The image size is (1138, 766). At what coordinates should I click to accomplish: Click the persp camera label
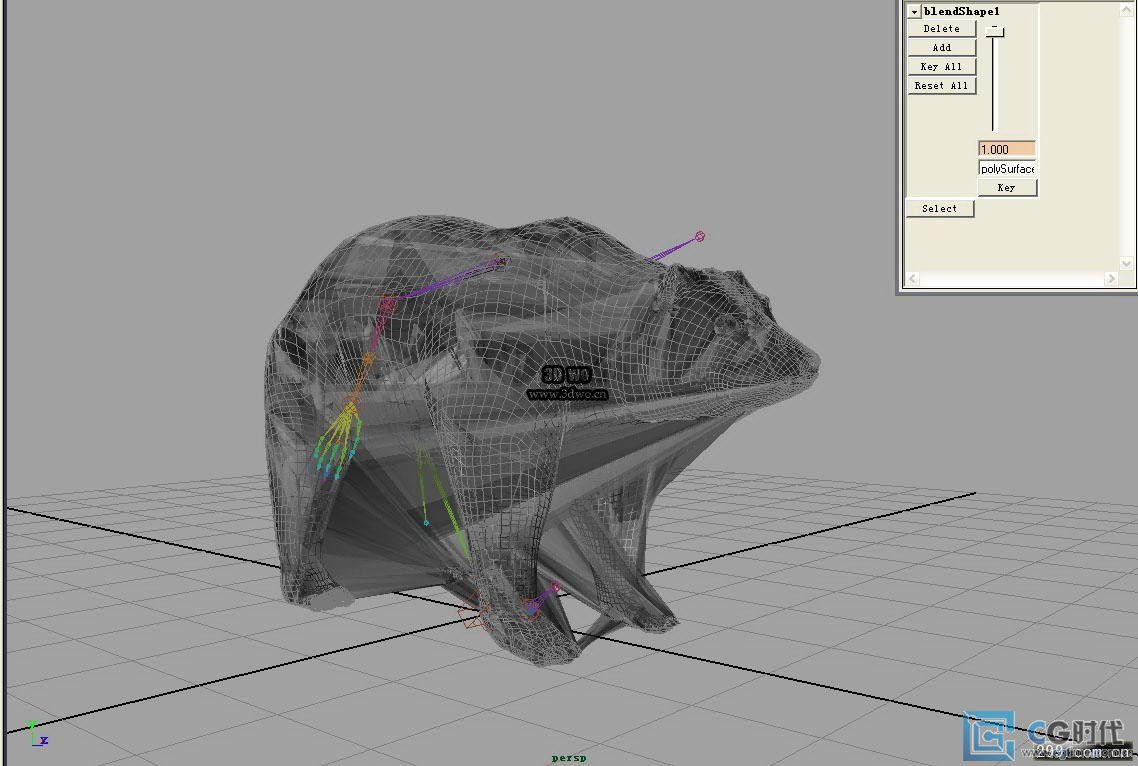tap(569, 758)
